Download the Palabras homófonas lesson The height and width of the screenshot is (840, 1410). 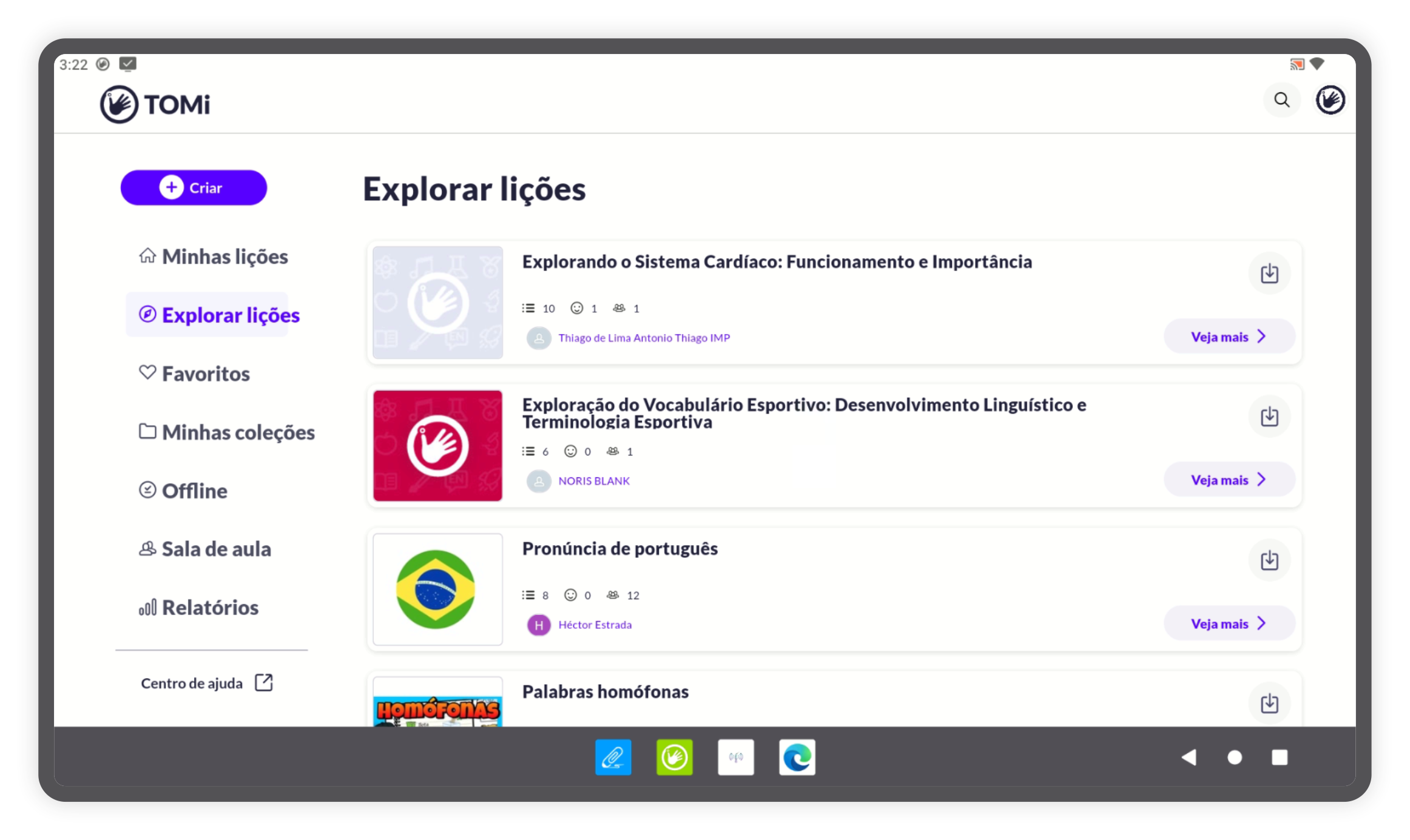pos(1269,703)
